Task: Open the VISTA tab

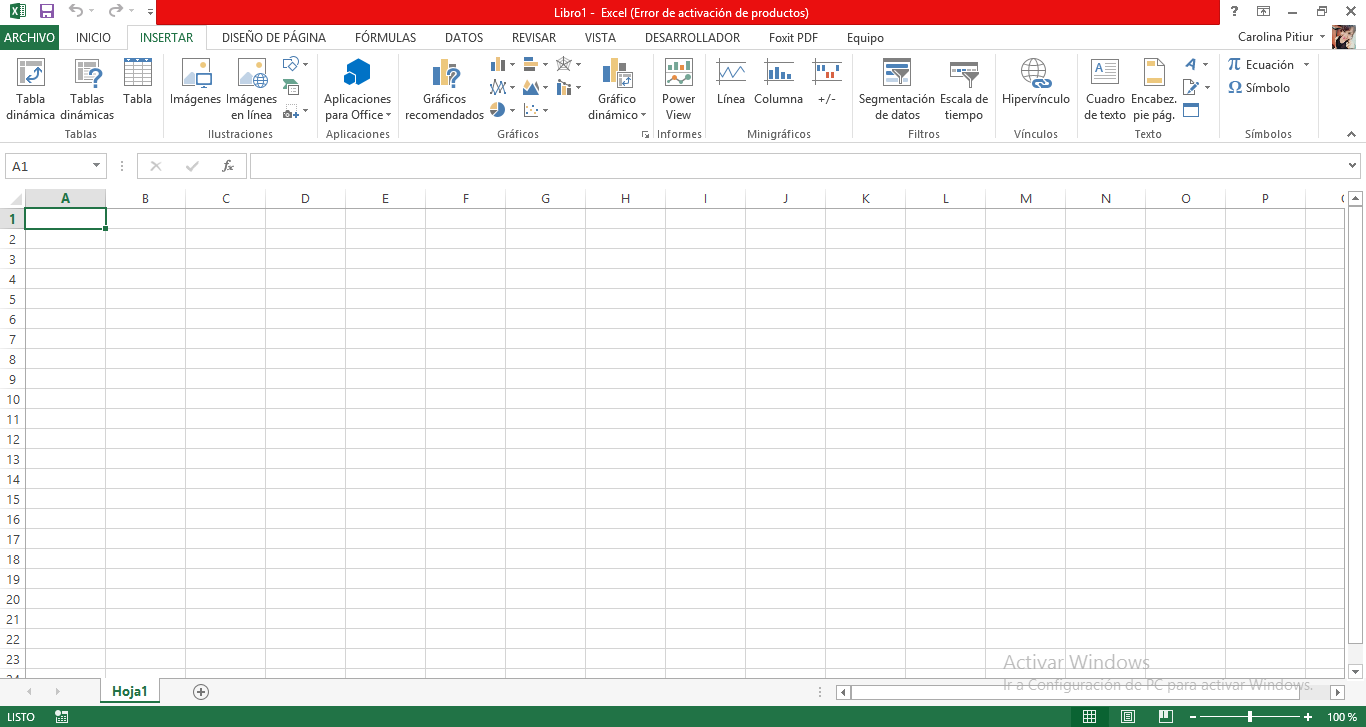Action: point(600,37)
